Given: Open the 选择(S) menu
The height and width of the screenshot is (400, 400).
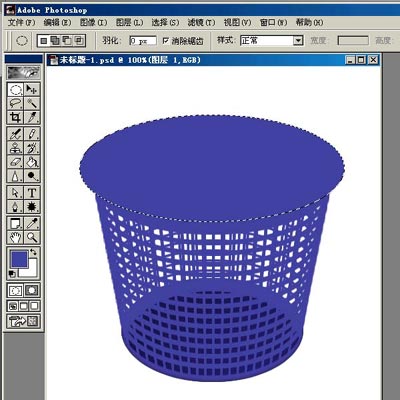Looking at the screenshot, I should coord(165,22).
